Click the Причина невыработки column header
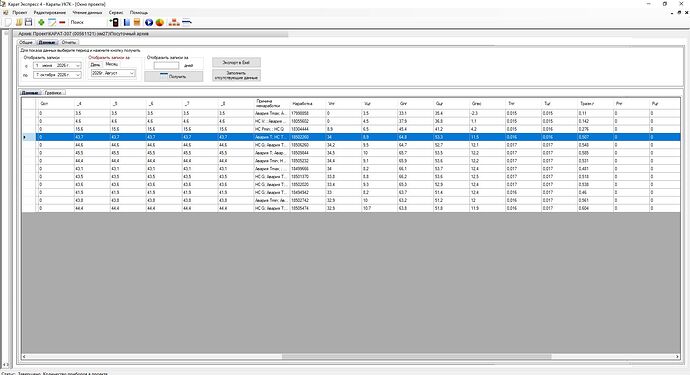Screen dimensions: 690x375 tap(272, 104)
